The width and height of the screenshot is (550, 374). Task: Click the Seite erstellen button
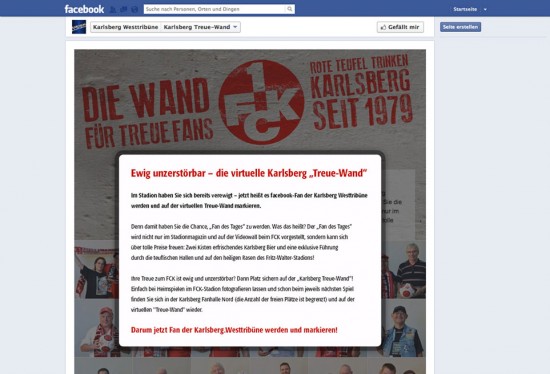click(460, 27)
